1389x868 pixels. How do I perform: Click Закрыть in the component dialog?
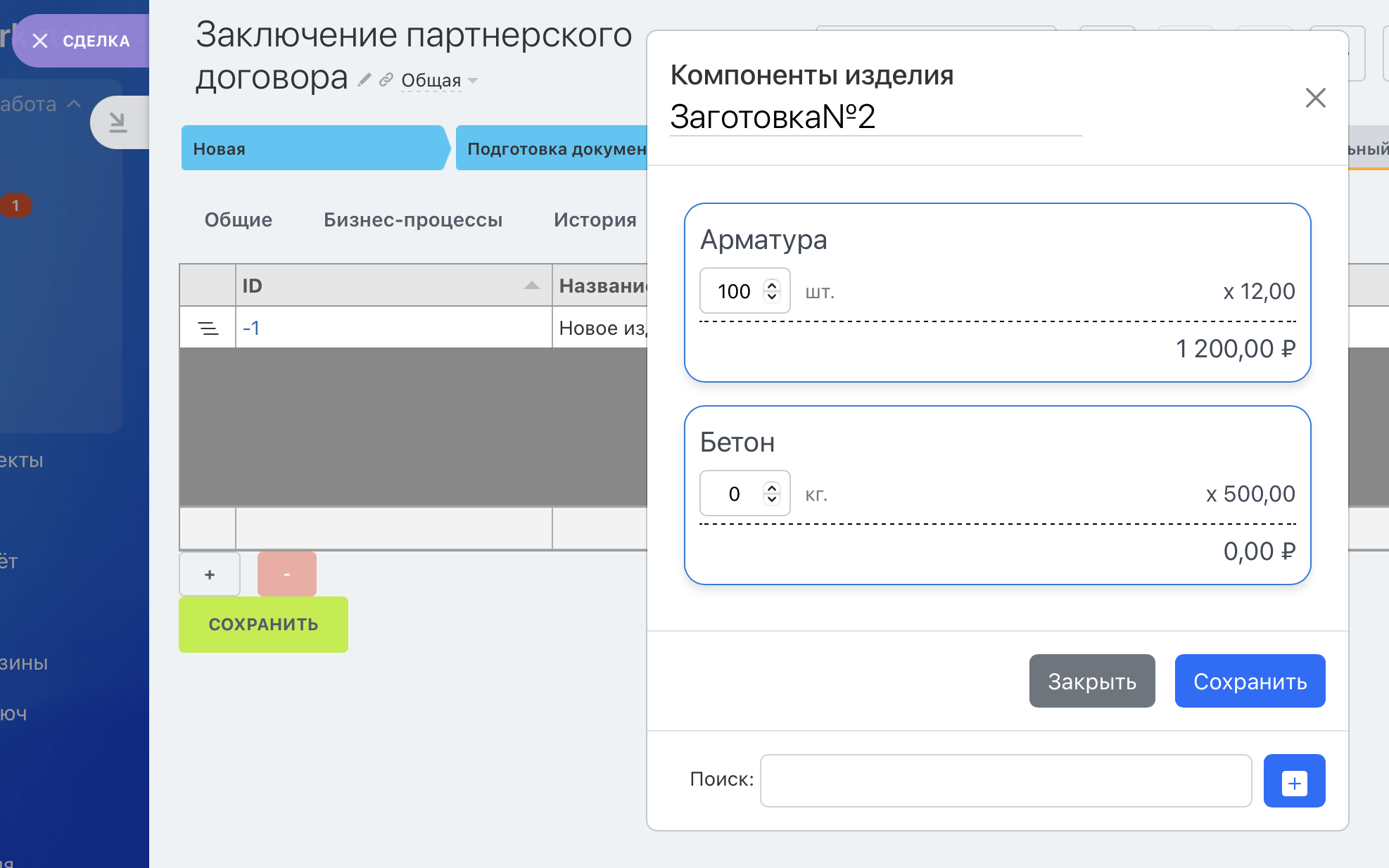(1091, 680)
